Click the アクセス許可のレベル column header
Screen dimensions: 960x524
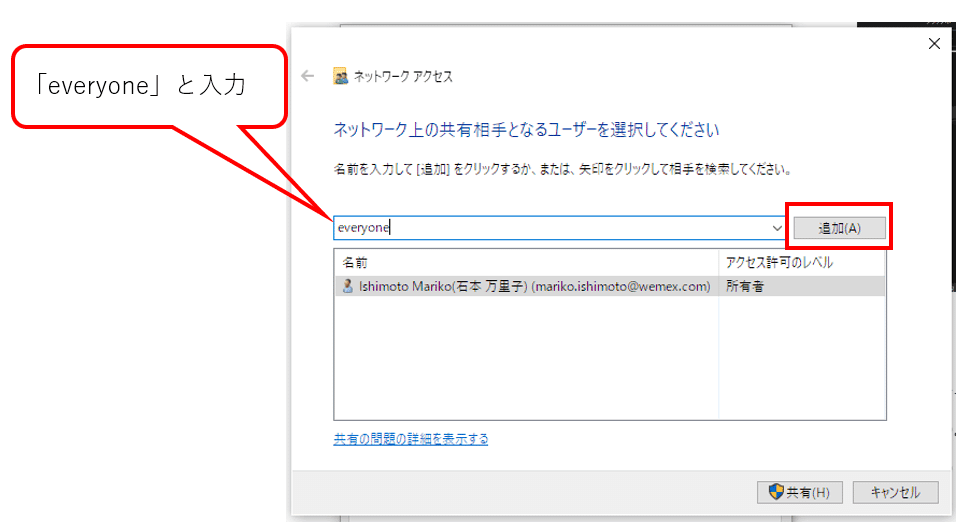click(802, 263)
